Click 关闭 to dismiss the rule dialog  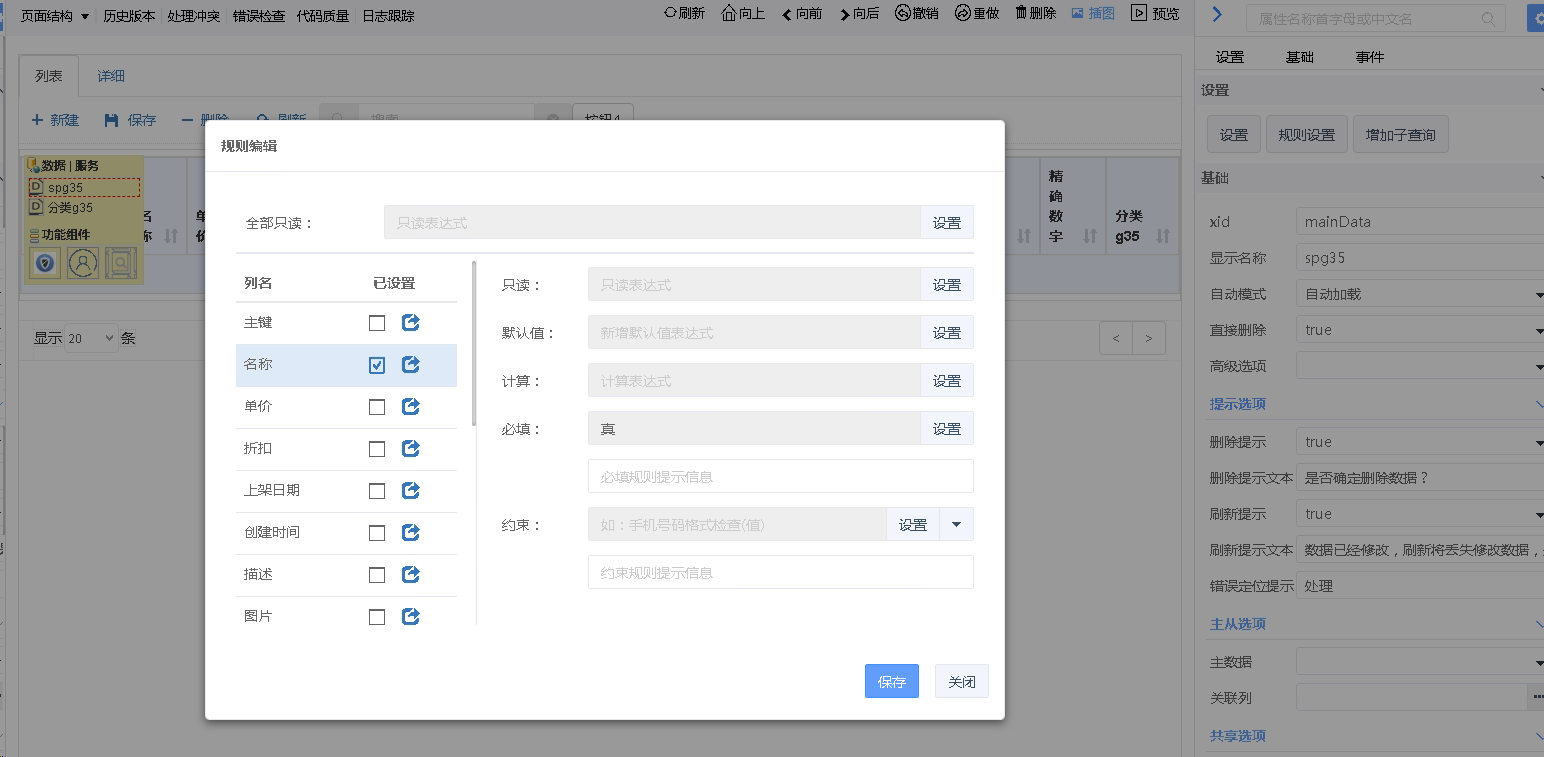click(x=961, y=681)
